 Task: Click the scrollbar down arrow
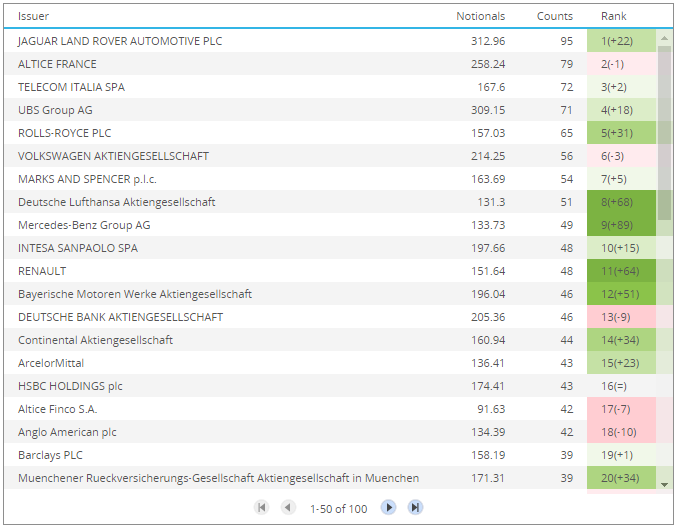664,484
